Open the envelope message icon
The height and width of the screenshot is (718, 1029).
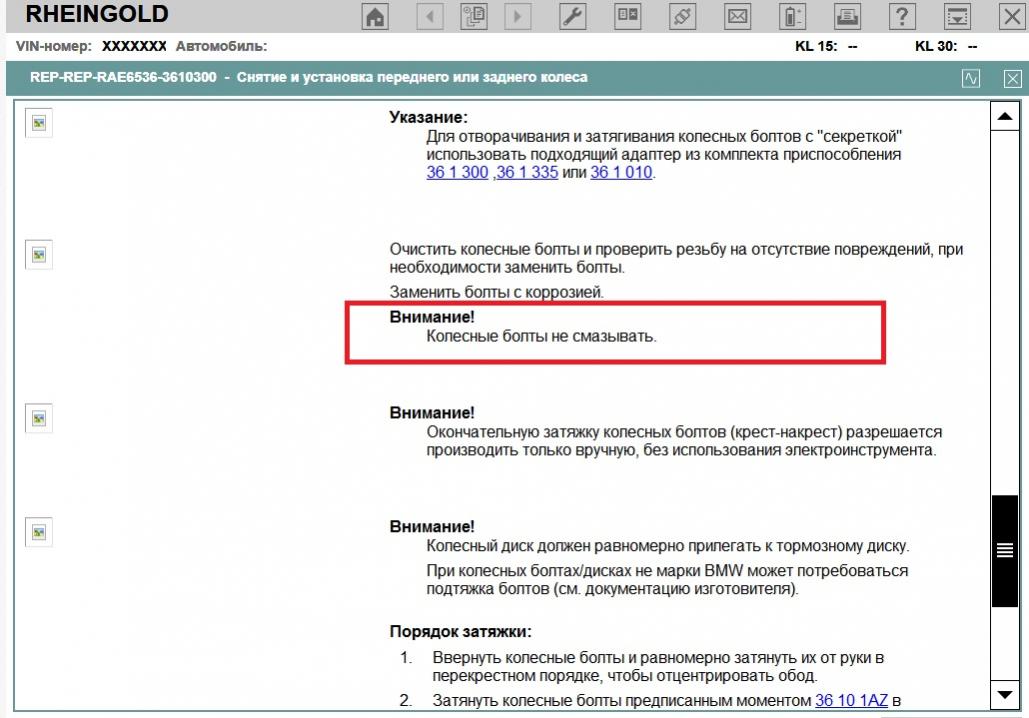pyautogui.click(x=738, y=17)
